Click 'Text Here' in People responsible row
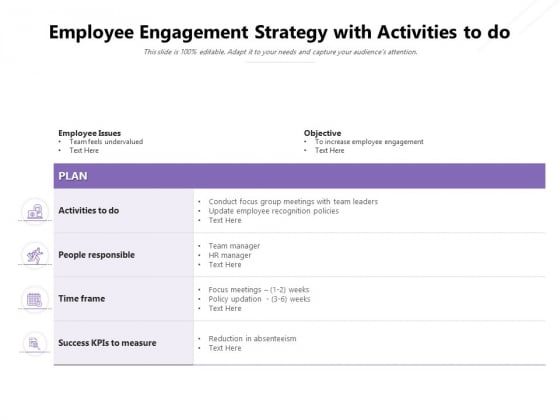Image resolution: width=560 pixels, height=420 pixels. pos(225,265)
